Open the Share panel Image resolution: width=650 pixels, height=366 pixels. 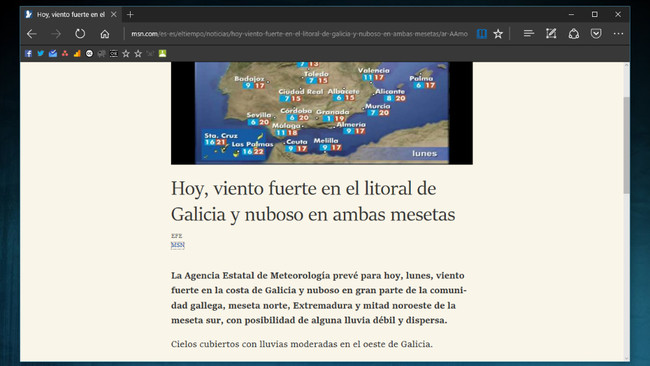click(x=574, y=34)
